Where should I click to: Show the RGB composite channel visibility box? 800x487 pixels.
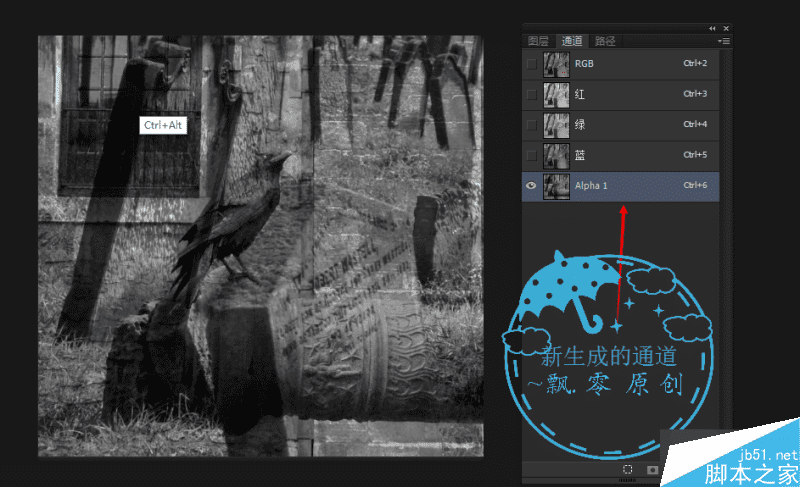pos(532,64)
